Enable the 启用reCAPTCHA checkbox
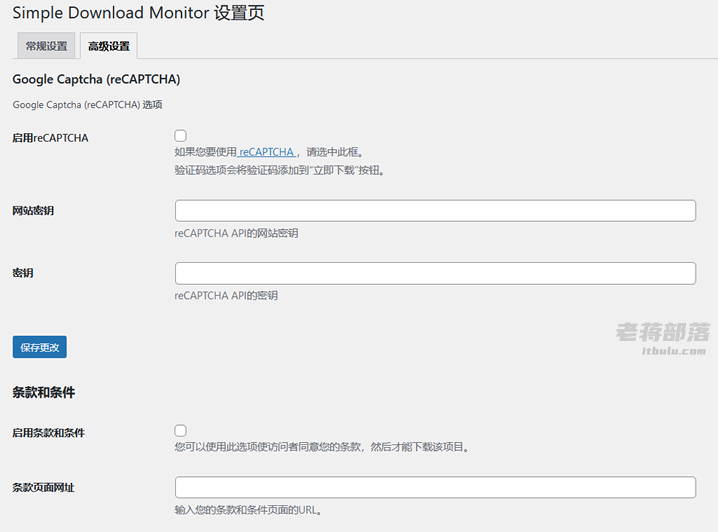The width and height of the screenshot is (718, 532). point(180,136)
